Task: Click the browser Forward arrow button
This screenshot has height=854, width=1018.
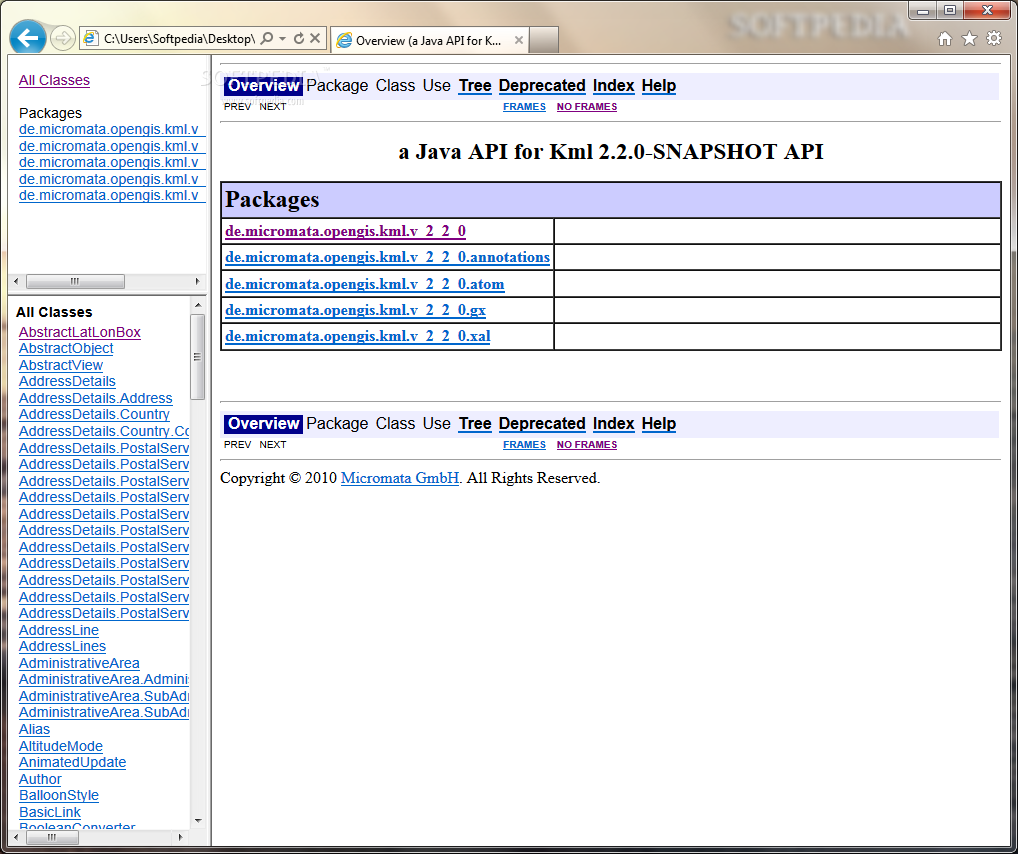Action: [62, 38]
